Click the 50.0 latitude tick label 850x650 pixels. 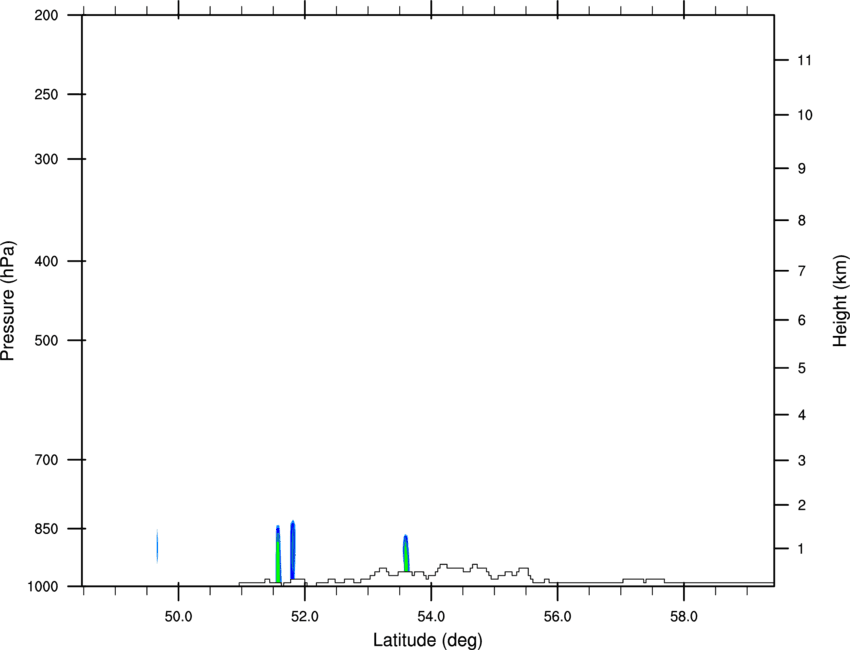[x=178, y=617]
